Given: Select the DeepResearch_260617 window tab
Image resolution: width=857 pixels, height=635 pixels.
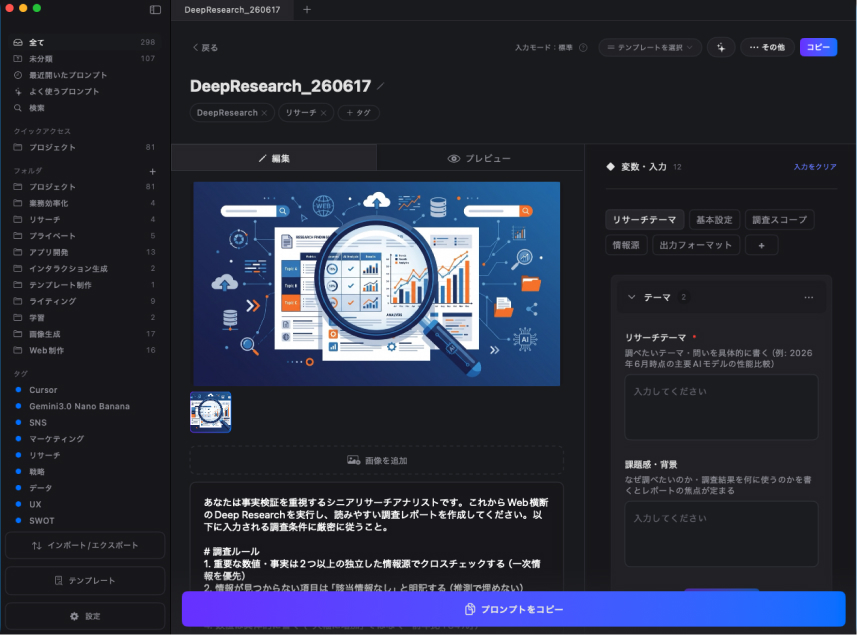Looking at the screenshot, I should [232, 10].
